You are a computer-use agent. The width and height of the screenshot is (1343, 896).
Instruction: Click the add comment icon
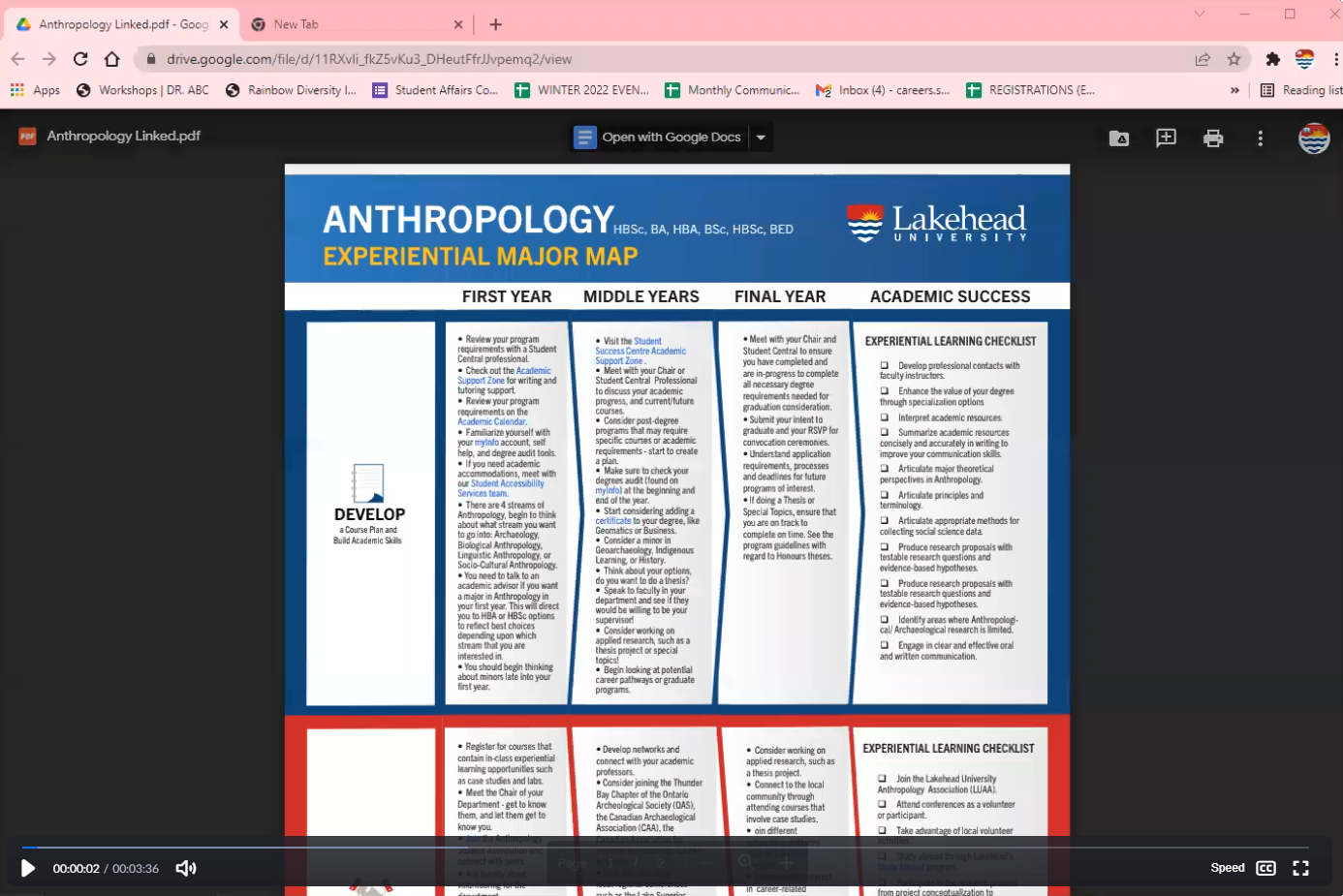coord(1166,139)
